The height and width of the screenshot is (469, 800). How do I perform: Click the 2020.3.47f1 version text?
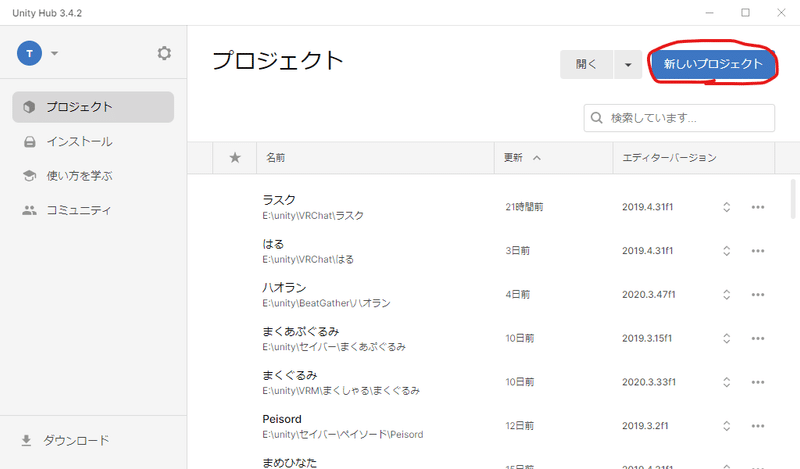648,294
